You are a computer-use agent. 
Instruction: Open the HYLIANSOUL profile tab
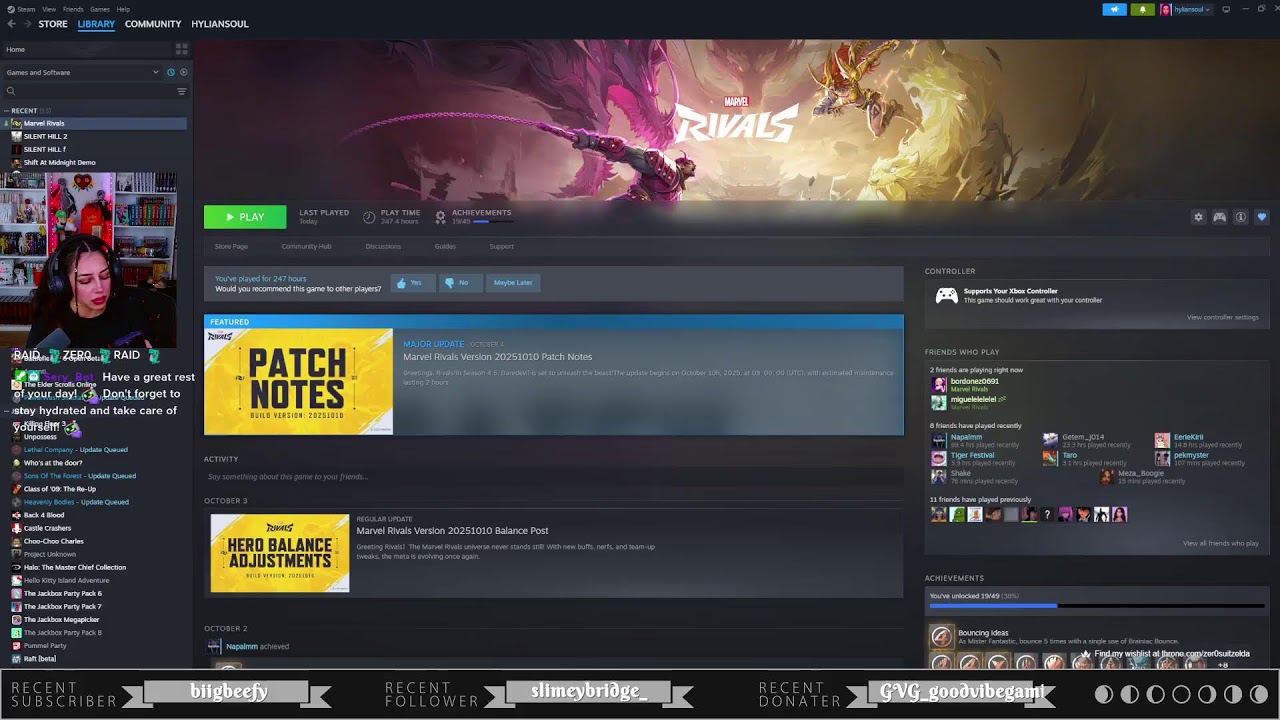pos(220,24)
